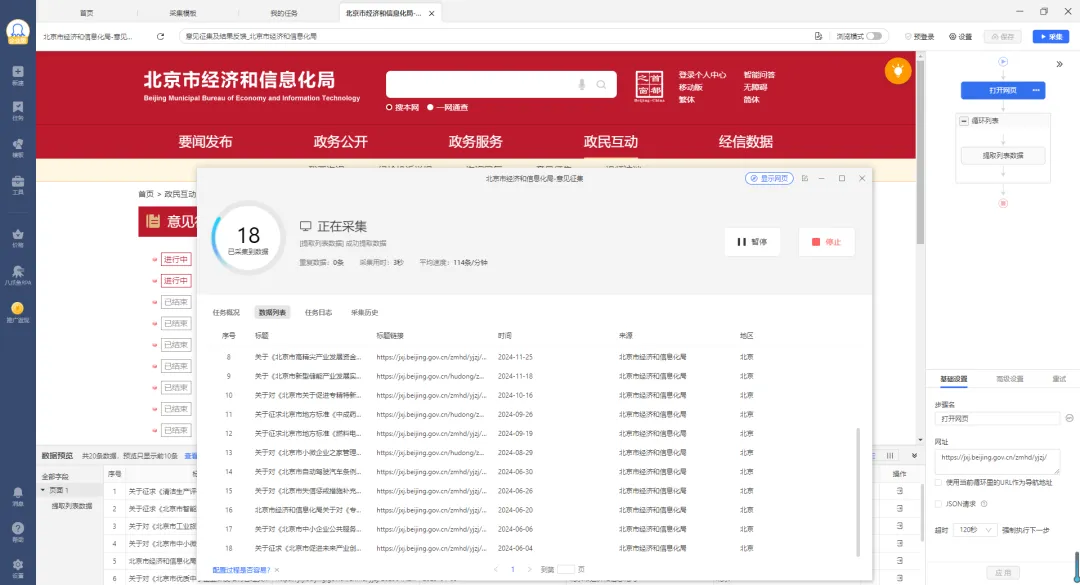
Task: Click the red 停止 stop button
Action: (x=827, y=242)
